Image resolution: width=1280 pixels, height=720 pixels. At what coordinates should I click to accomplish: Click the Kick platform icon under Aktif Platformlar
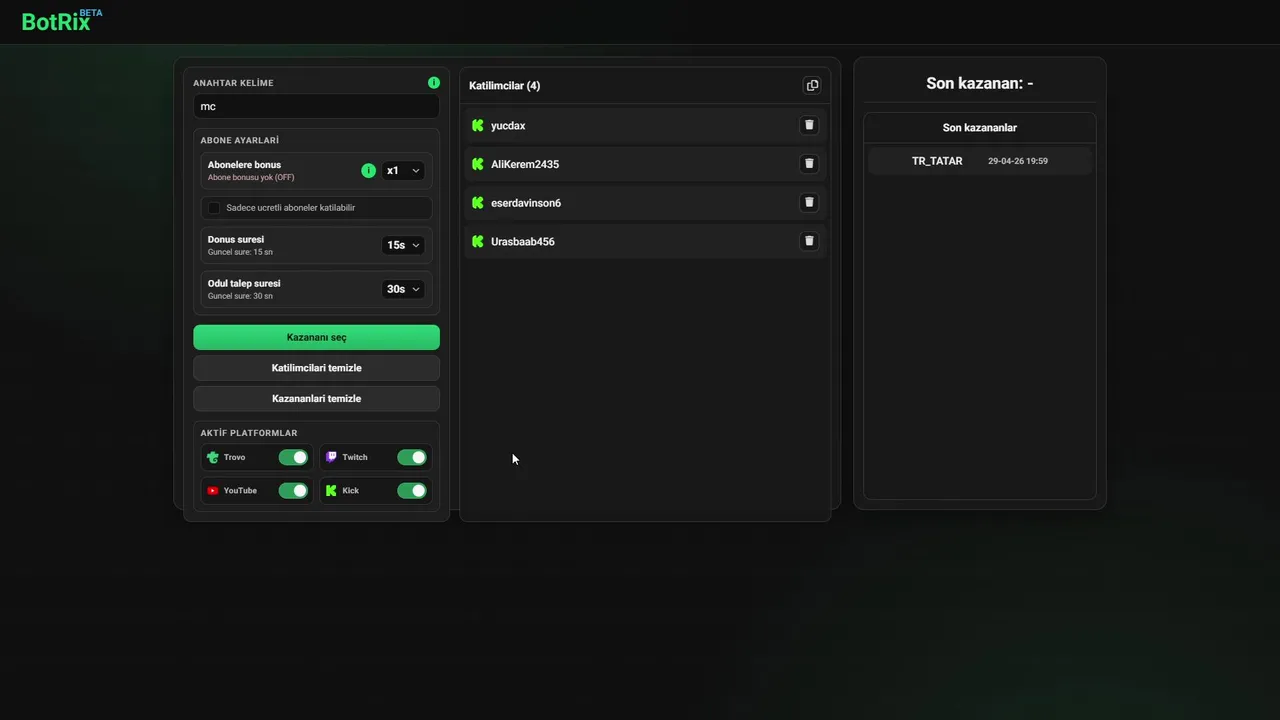[332, 491]
